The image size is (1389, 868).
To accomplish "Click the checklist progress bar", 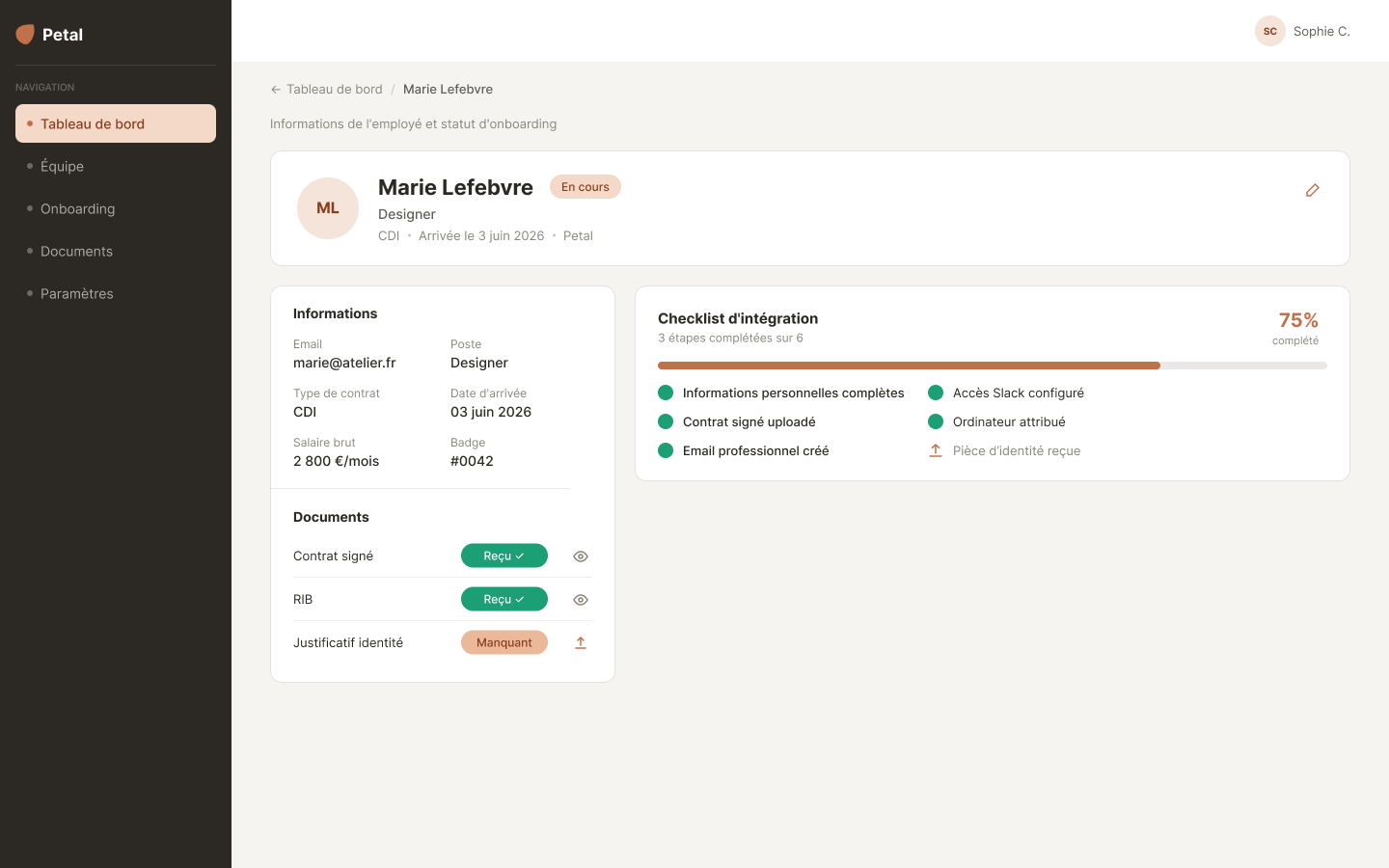I will tap(993, 366).
